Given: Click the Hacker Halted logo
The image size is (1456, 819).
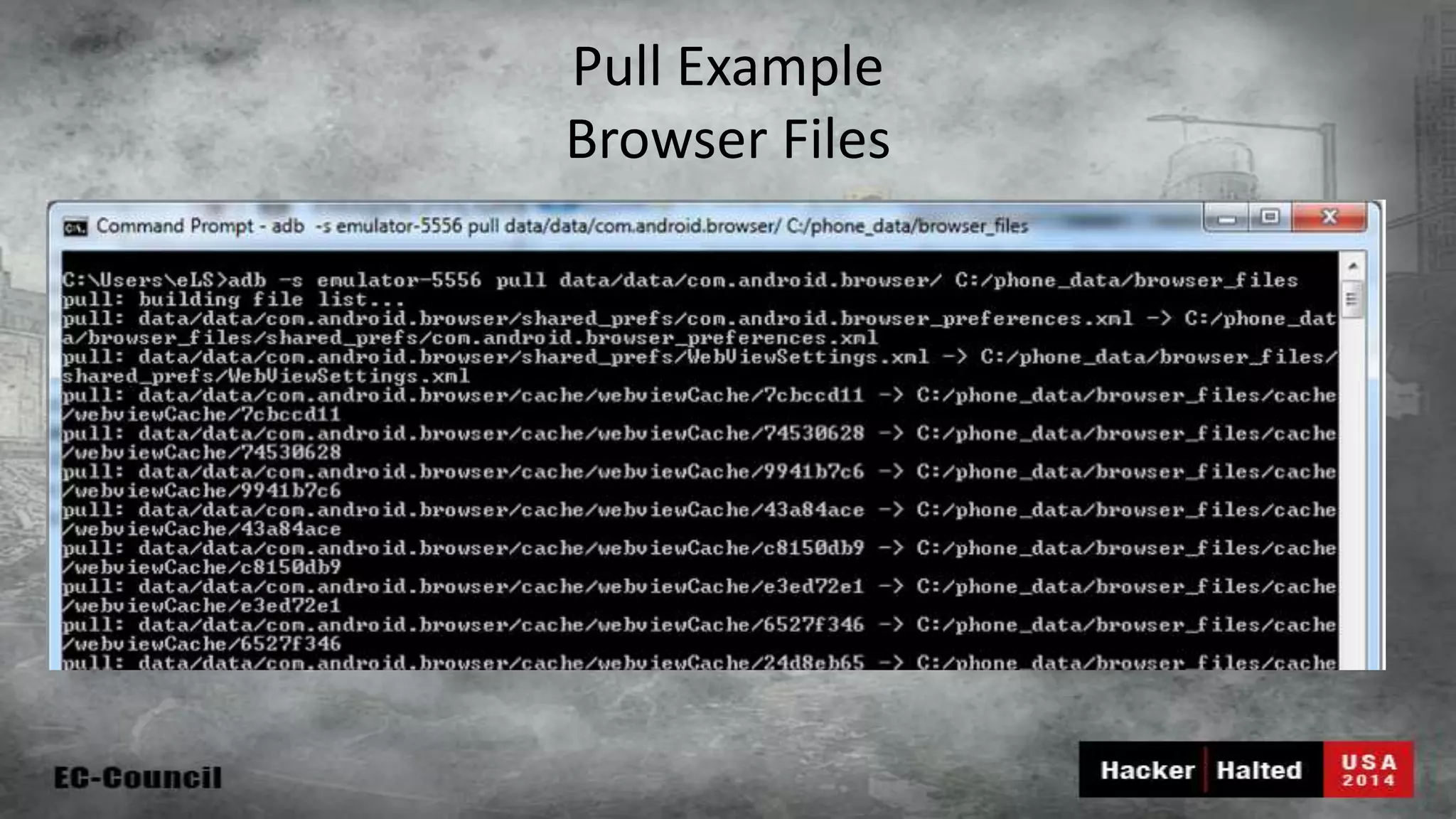Looking at the screenshot, I should [x=1201, y=770].
